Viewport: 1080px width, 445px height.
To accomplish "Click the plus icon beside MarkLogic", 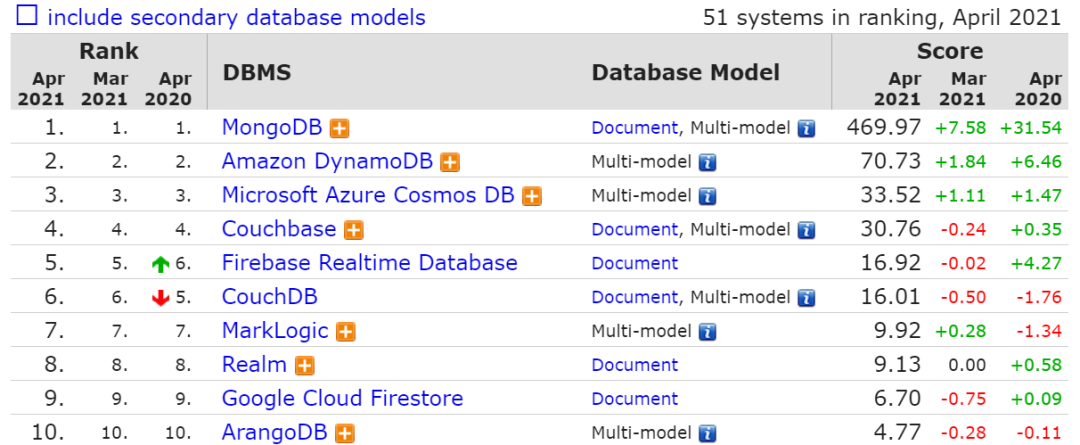I will 346,331.
